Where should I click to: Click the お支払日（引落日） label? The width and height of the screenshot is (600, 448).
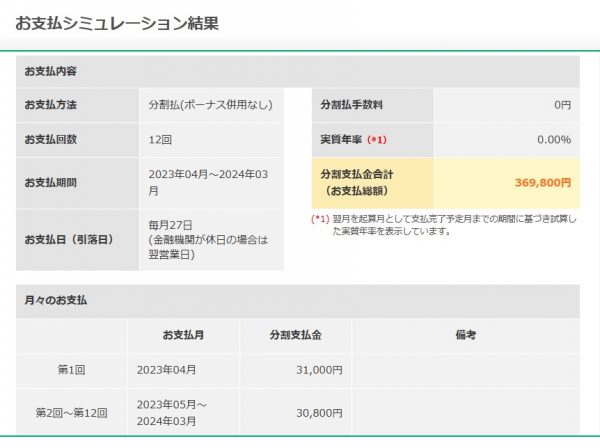click(x=70, y=239)
